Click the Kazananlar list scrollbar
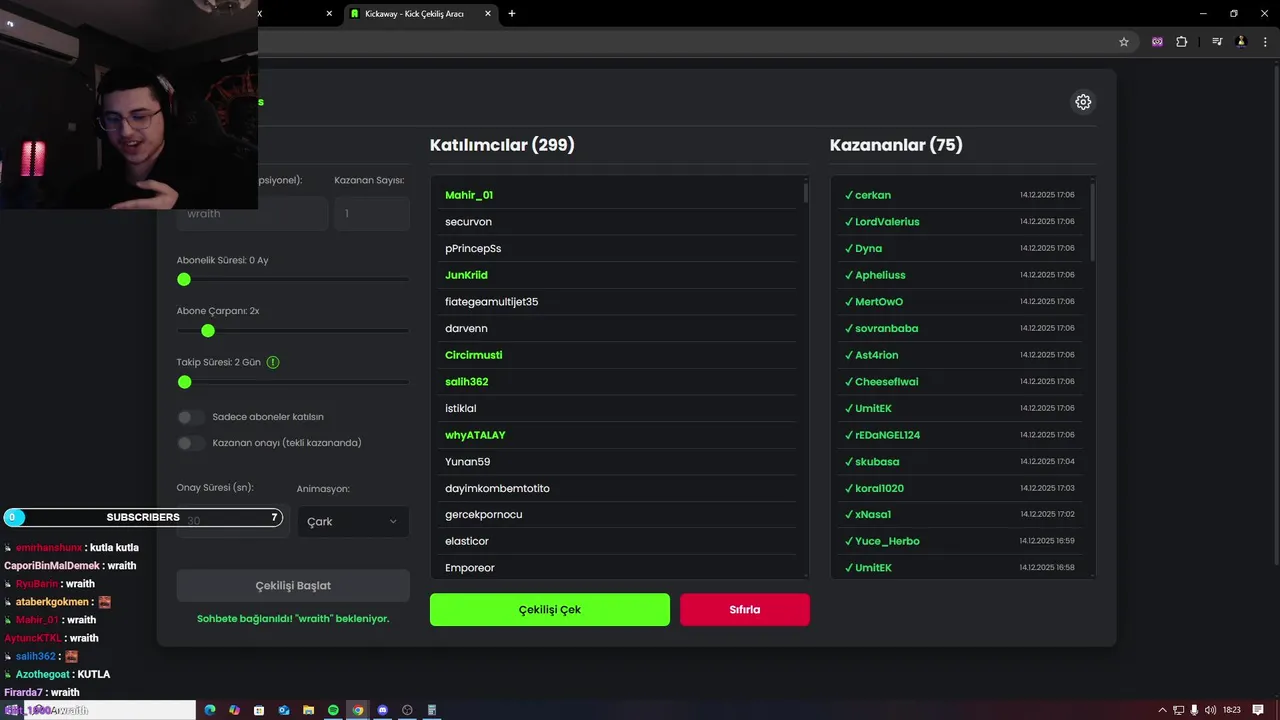1280x720 pixels. (x=1092, y=221)
